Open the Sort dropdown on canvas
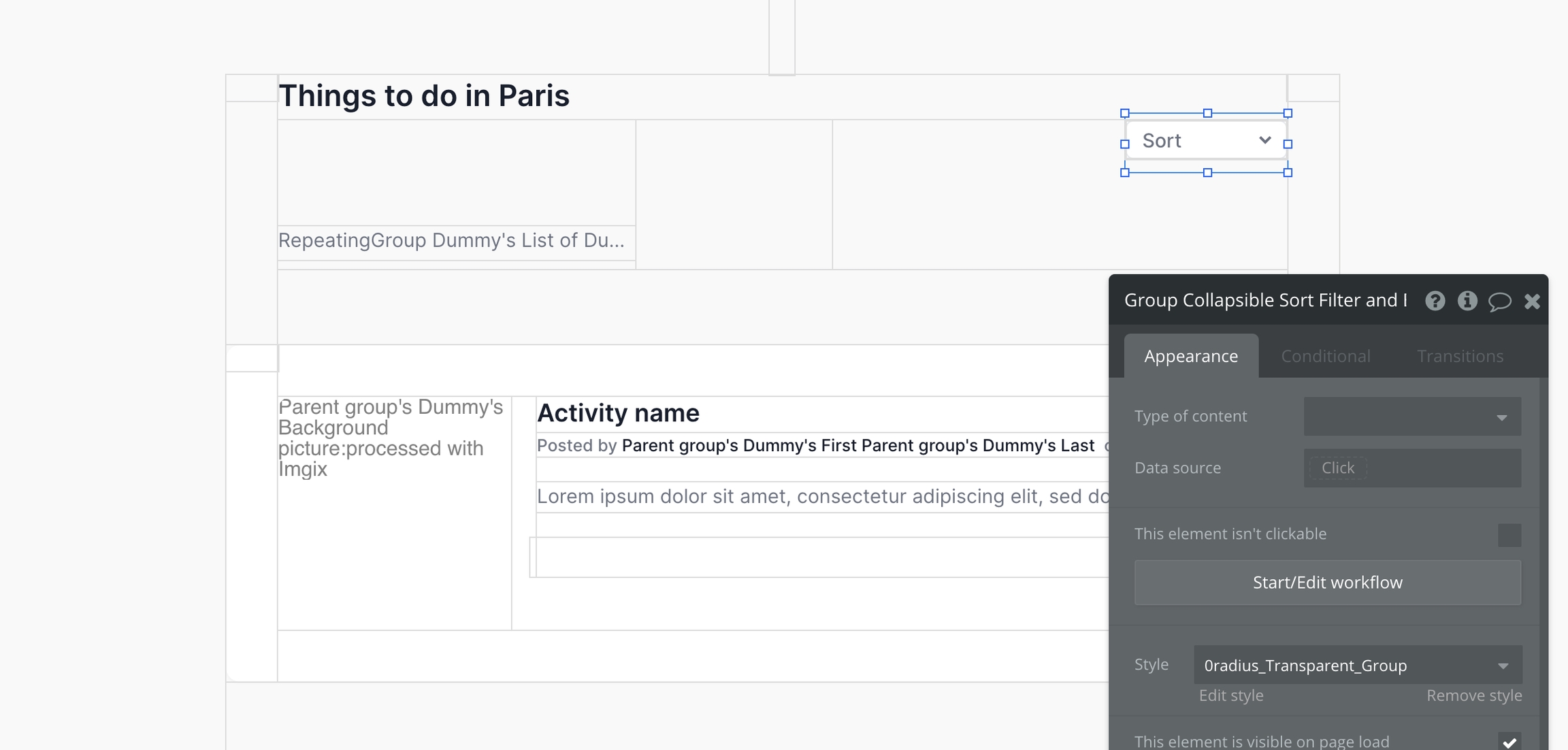Viewport: 1568px width, 750px height. (1205, 141)
